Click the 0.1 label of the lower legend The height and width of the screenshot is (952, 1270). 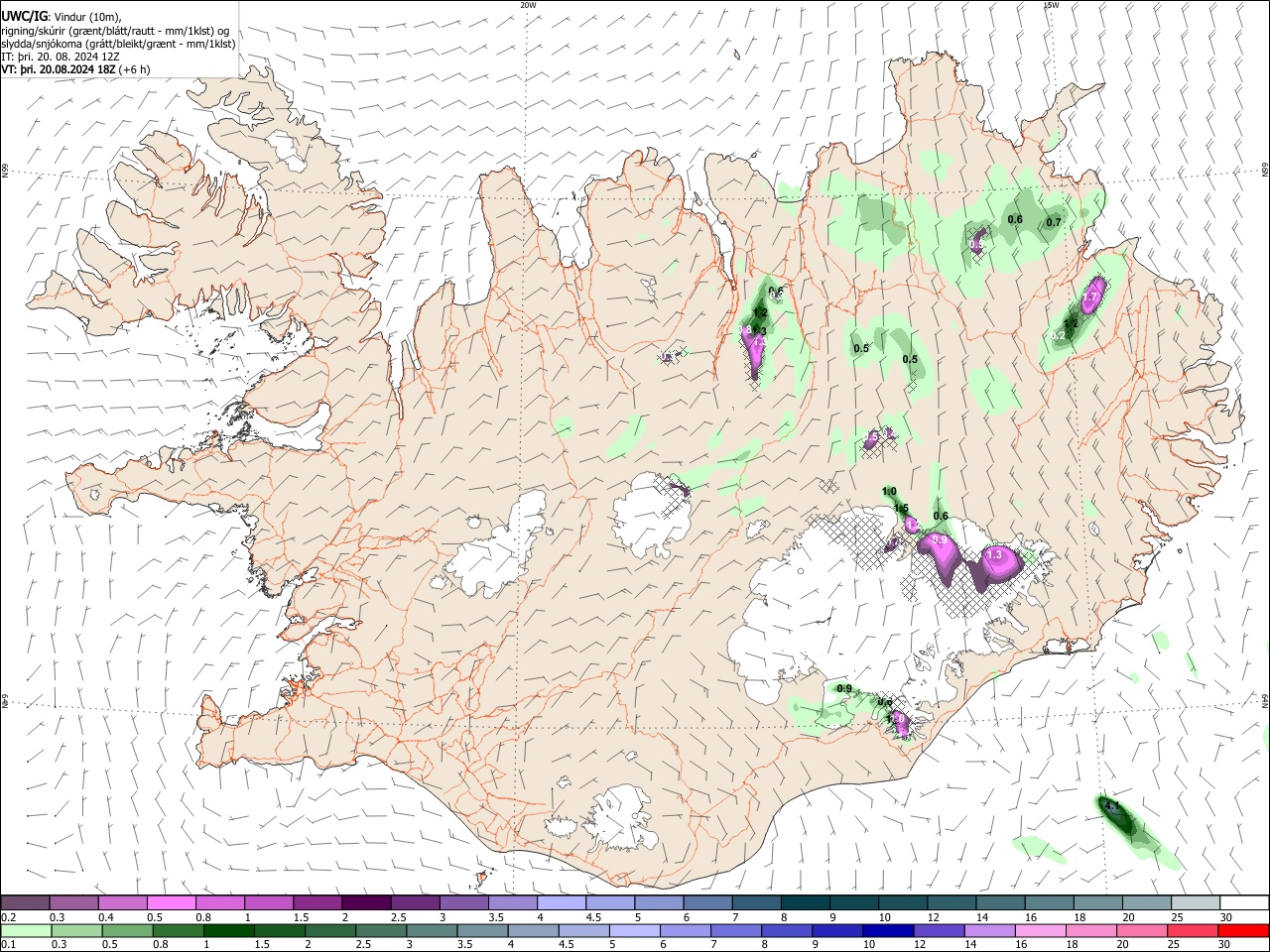[7, 945]
